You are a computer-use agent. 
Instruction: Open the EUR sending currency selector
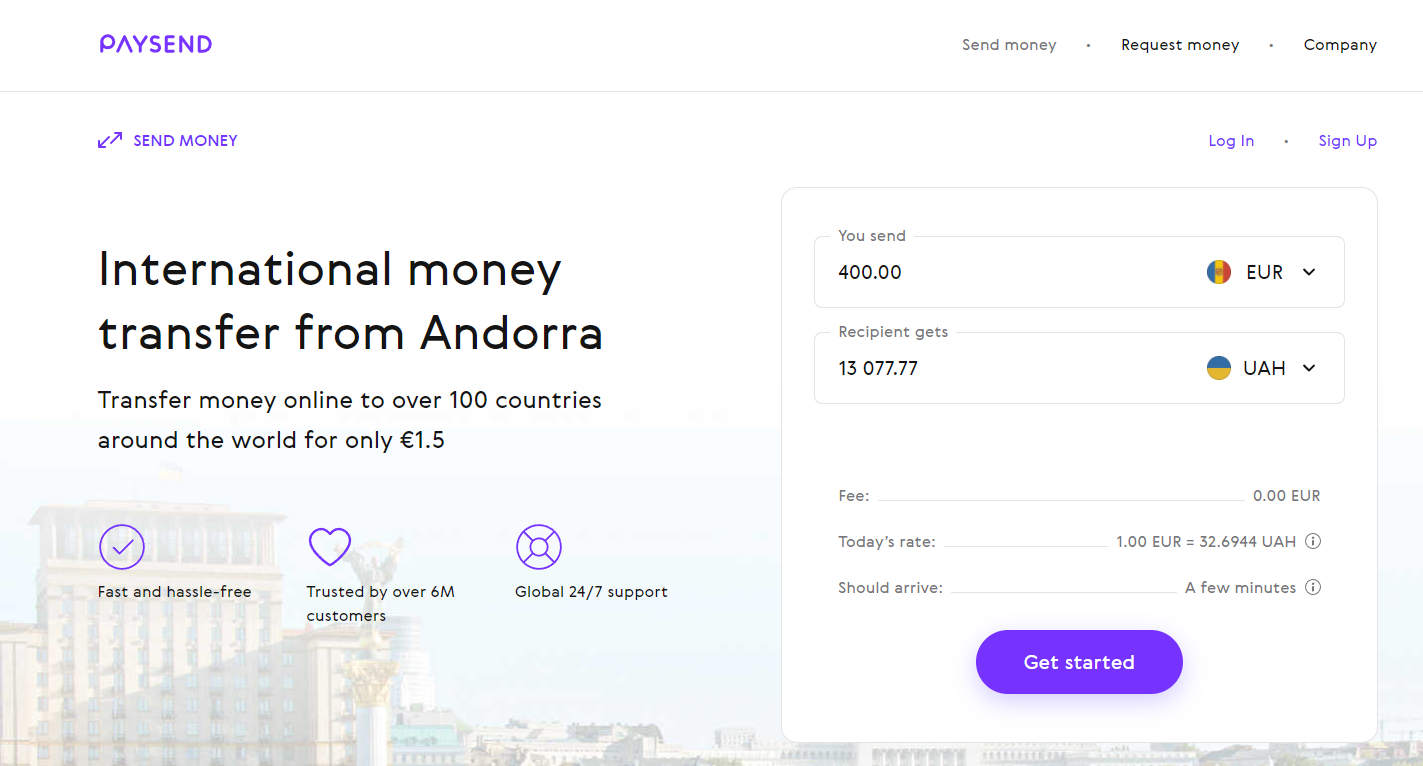click(1264, 272)
